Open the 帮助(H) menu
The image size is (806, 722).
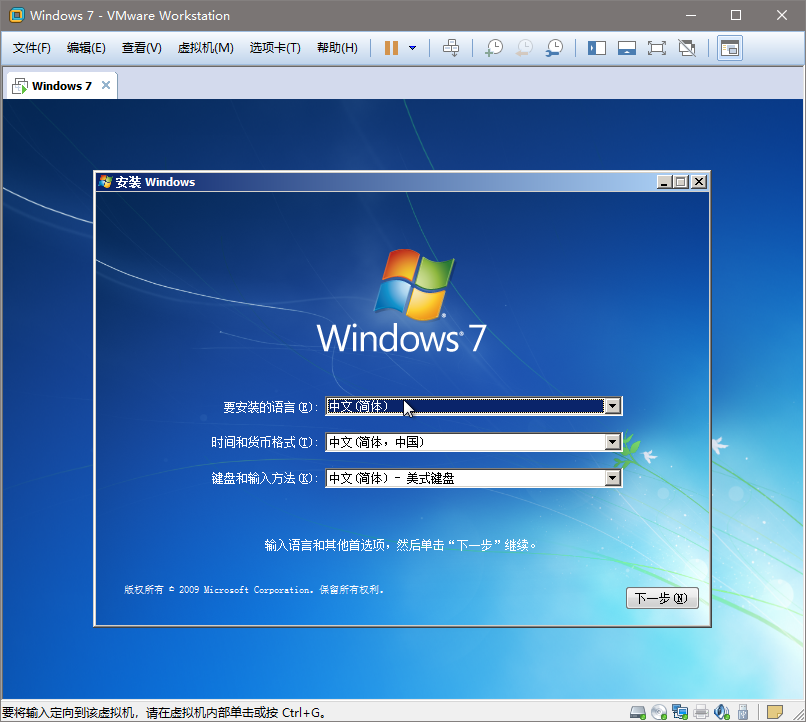pos(337,48)
